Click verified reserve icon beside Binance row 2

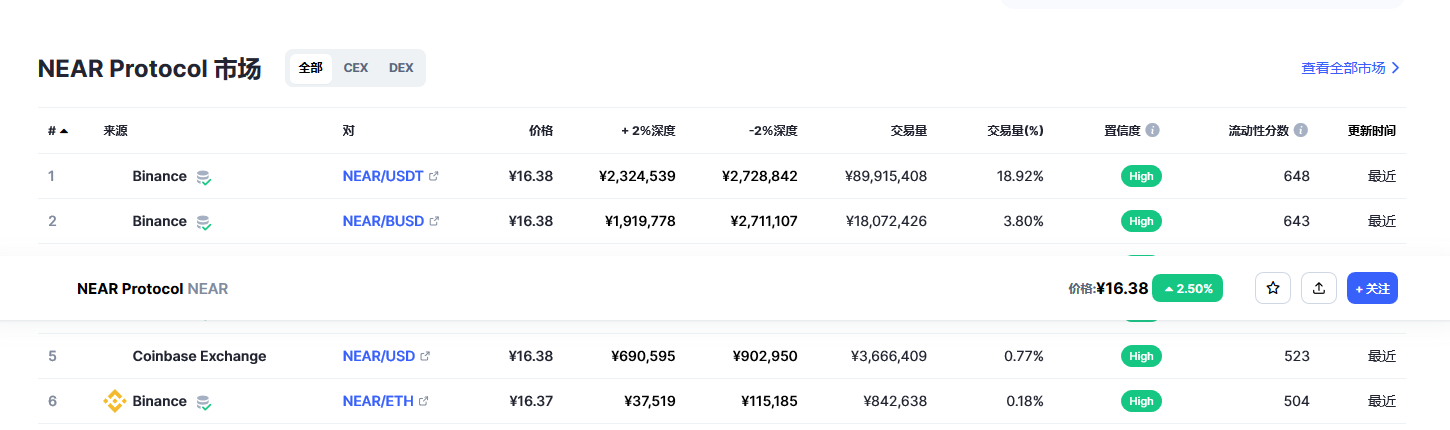pyautogui.click(x=203, y=222)
